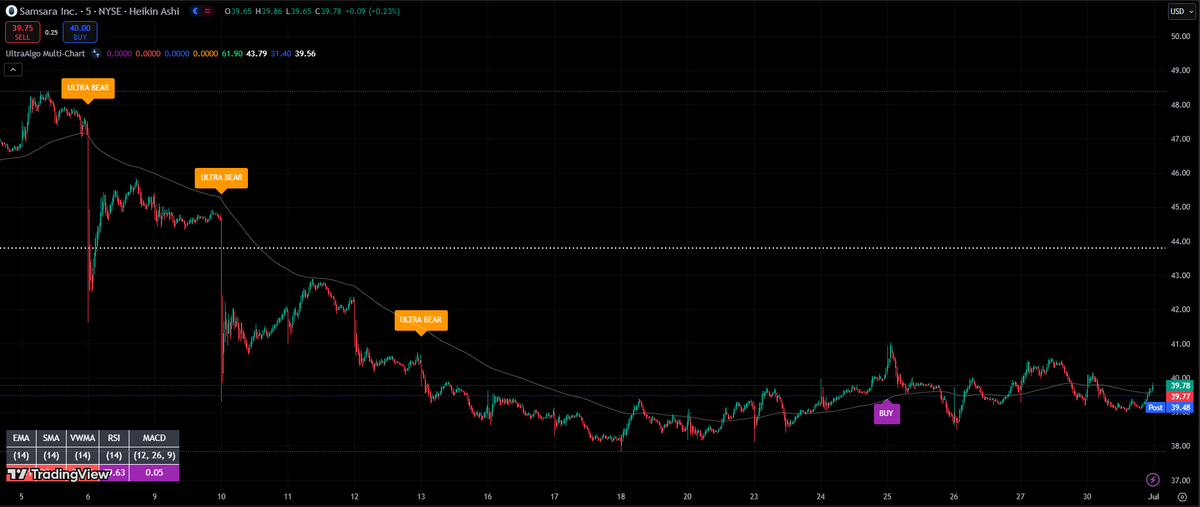This screenshot has height=507, width=1200.
Task: Open chart settings hexagon gear icon
Action: (x=1183, y=495)
